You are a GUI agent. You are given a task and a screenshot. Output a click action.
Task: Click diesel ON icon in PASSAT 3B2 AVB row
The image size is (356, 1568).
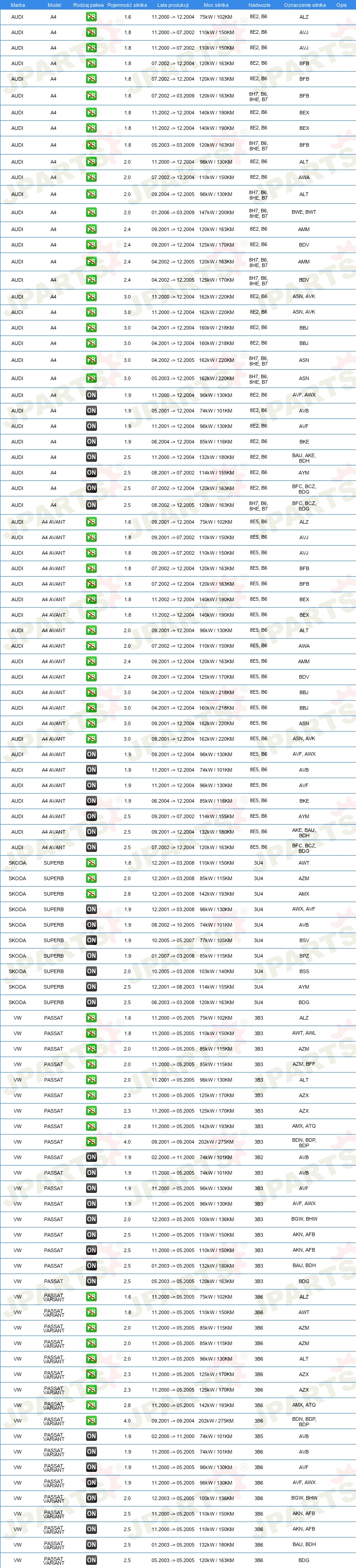pyautogui.click(x=91, y=1157)
